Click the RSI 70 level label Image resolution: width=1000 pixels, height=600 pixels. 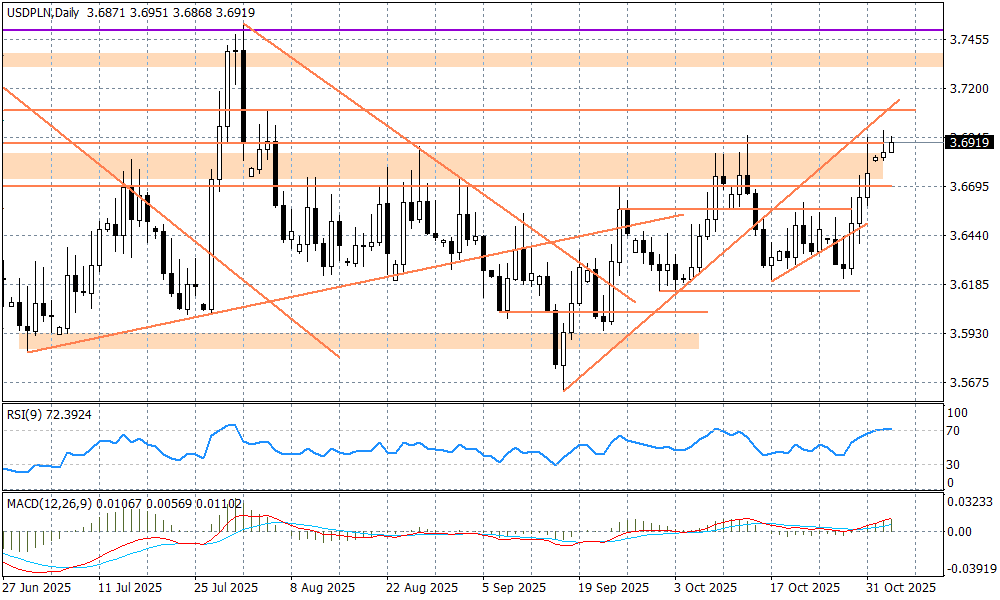pyautogui.click(x=953, y=431)
